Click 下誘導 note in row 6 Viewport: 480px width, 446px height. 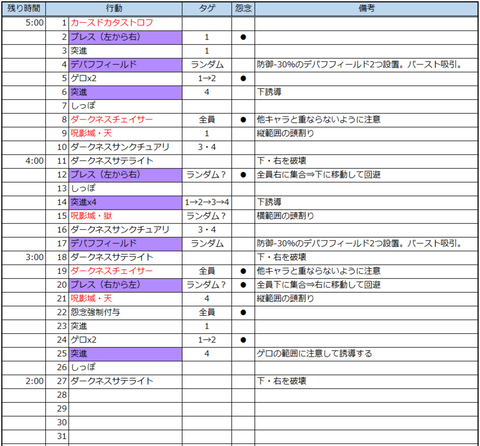point(269,92)
